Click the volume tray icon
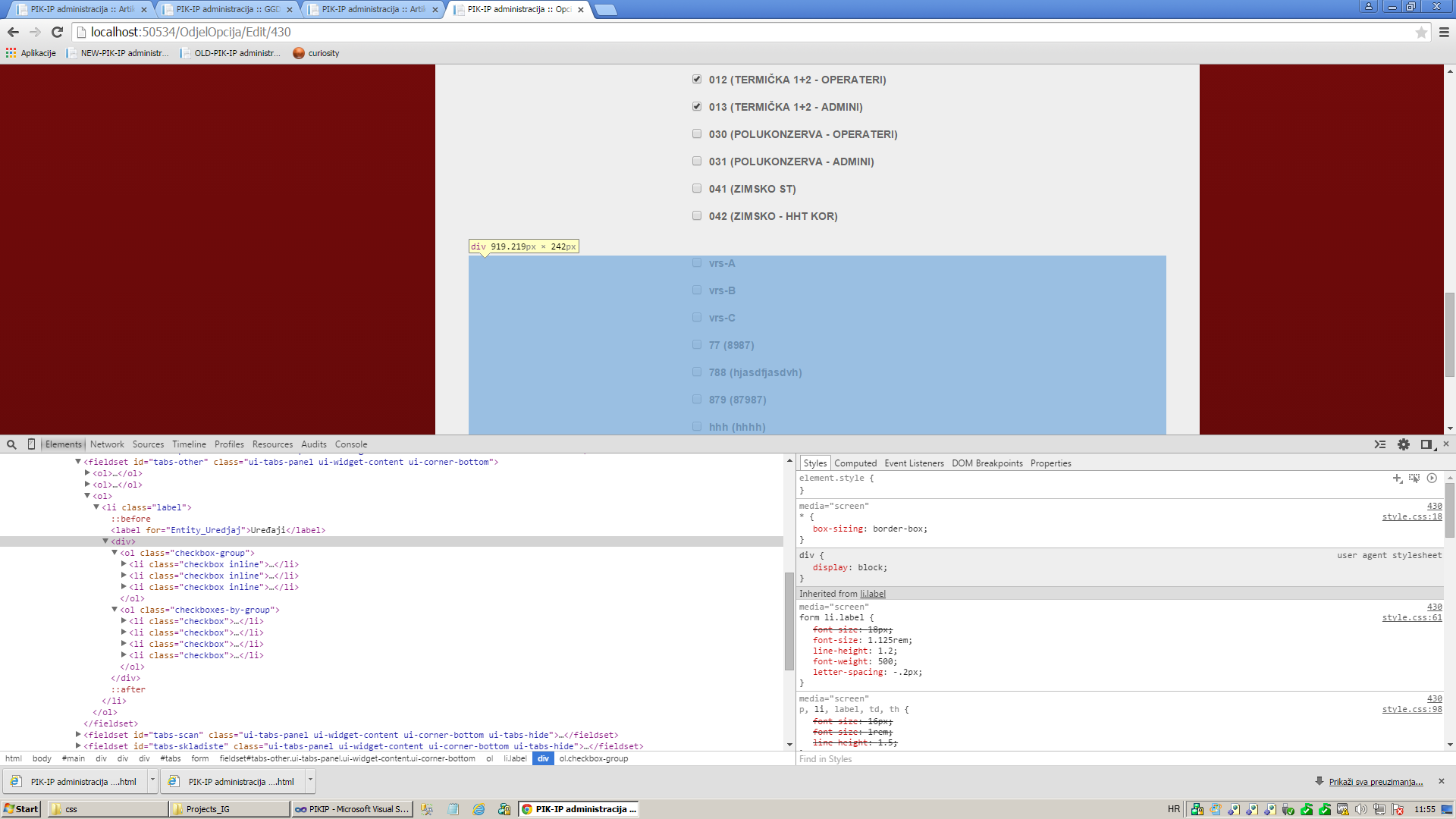This screenshot has height=819, width=1456. [1361, 809]
